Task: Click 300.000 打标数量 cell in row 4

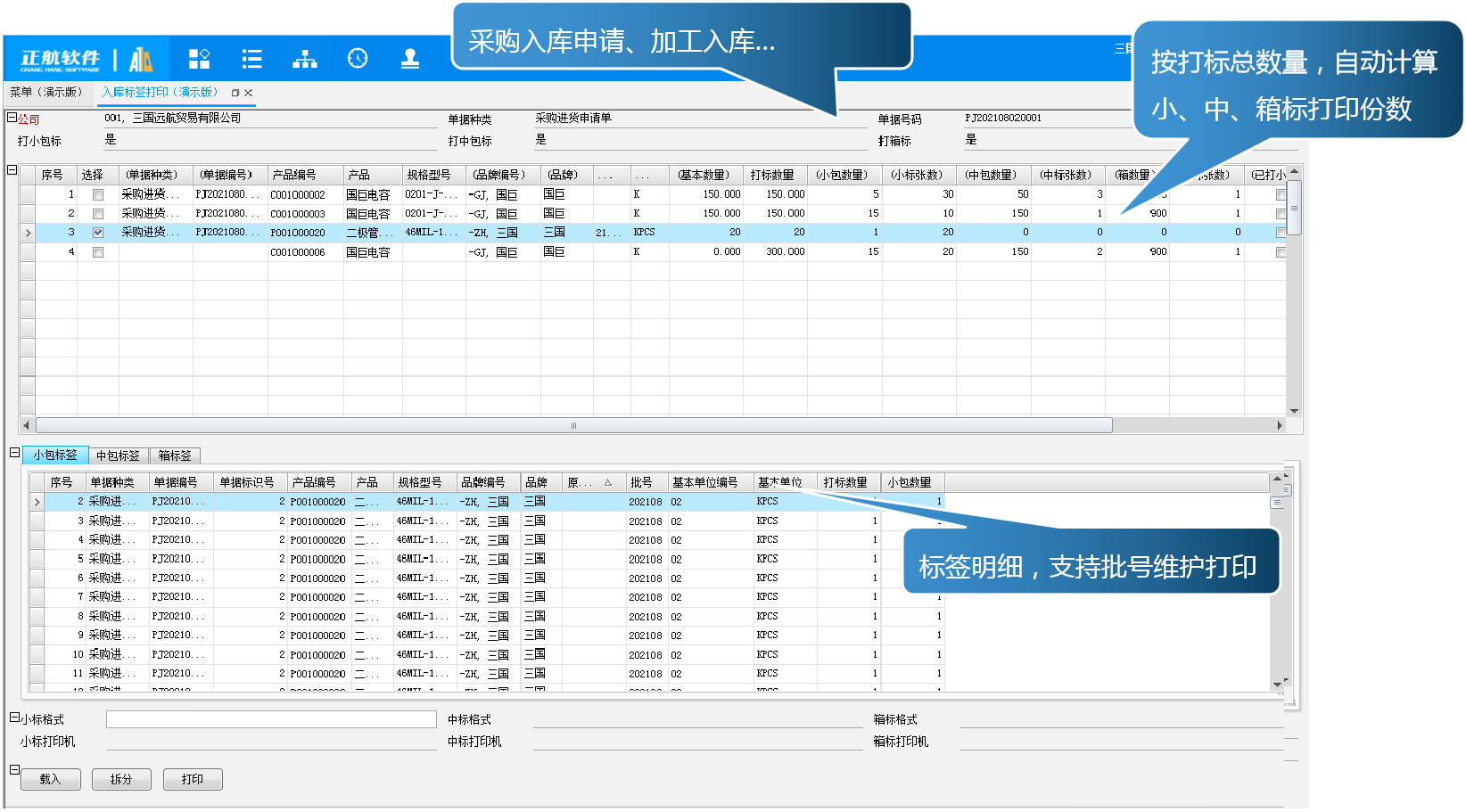Action: tap(776, 252)
